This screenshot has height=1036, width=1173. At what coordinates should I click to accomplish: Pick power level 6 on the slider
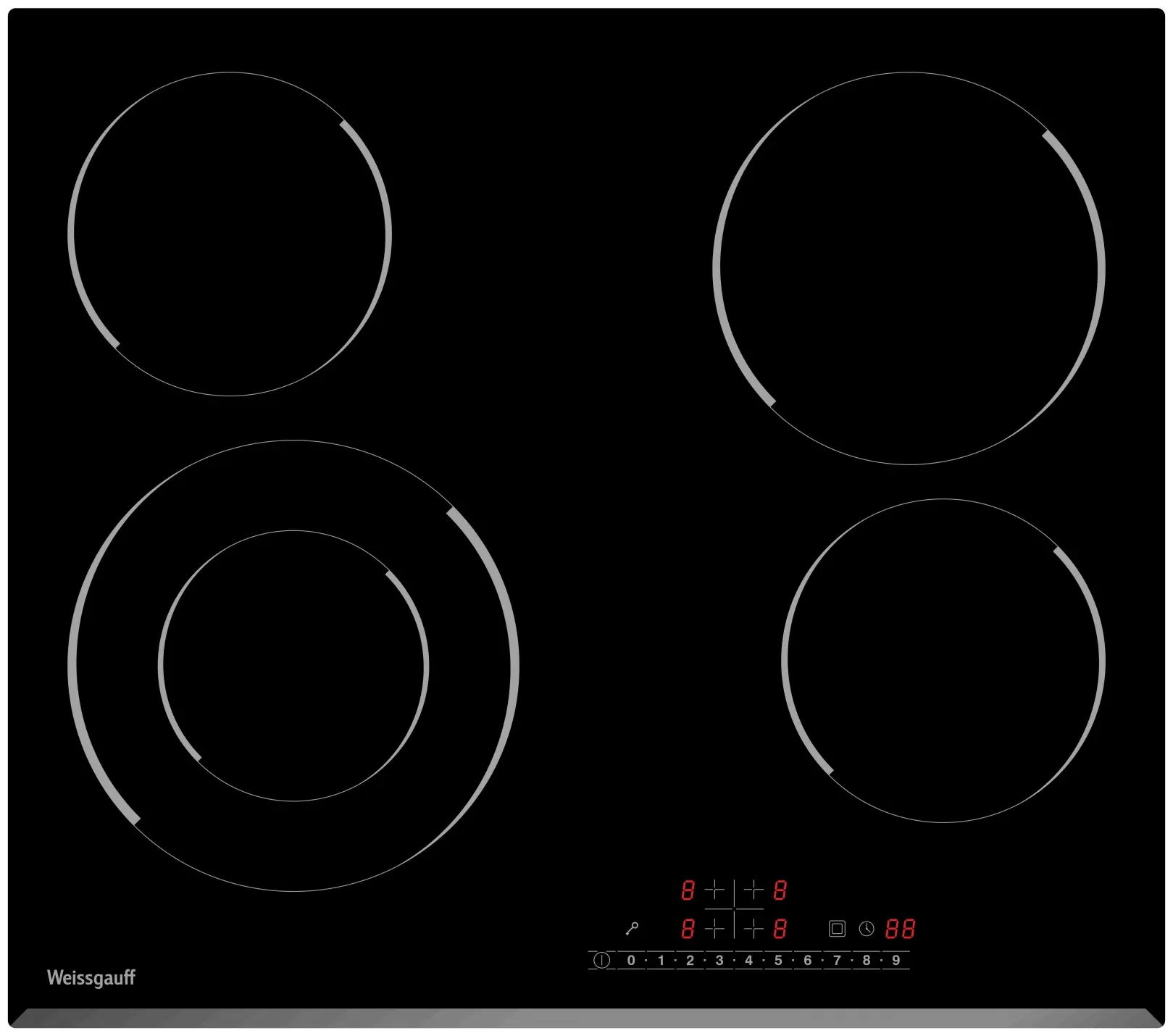pyautogui.click(x=808, y=960)
